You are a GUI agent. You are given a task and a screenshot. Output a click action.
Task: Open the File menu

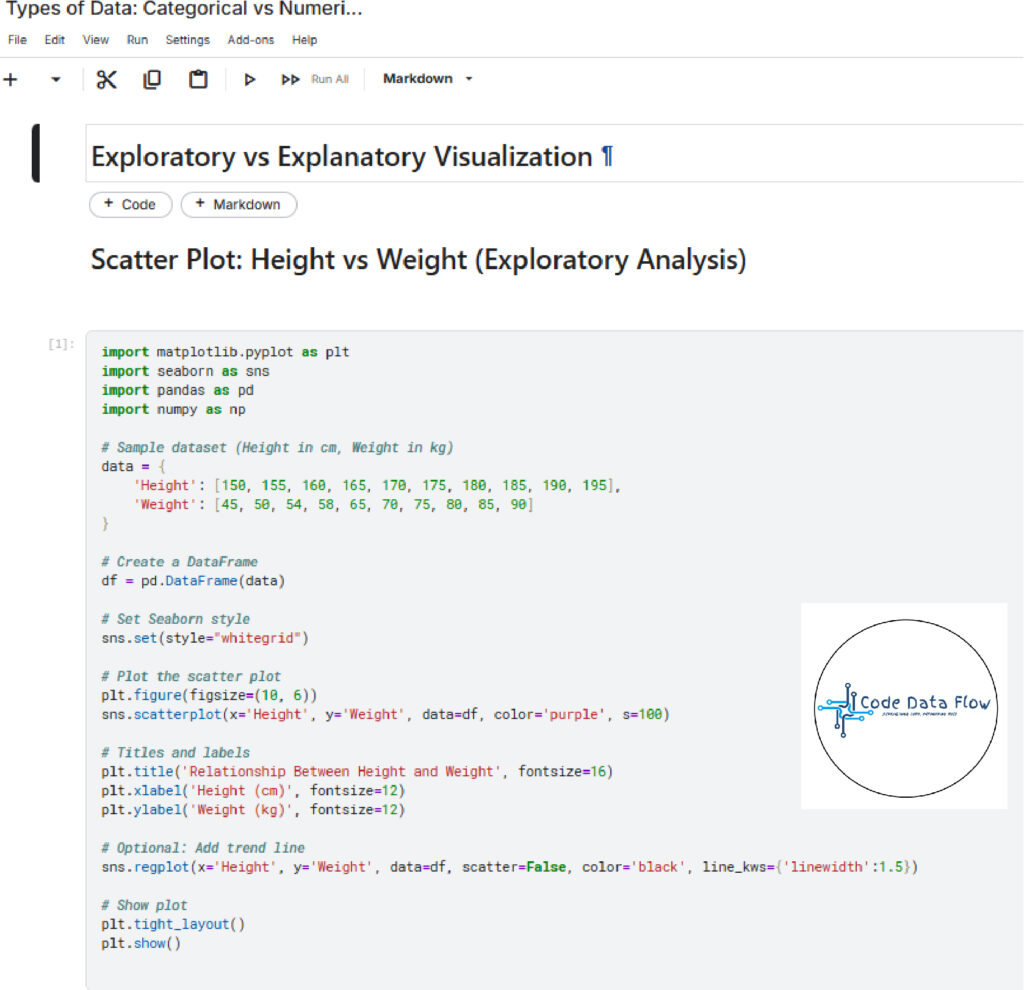pos(17,40)
